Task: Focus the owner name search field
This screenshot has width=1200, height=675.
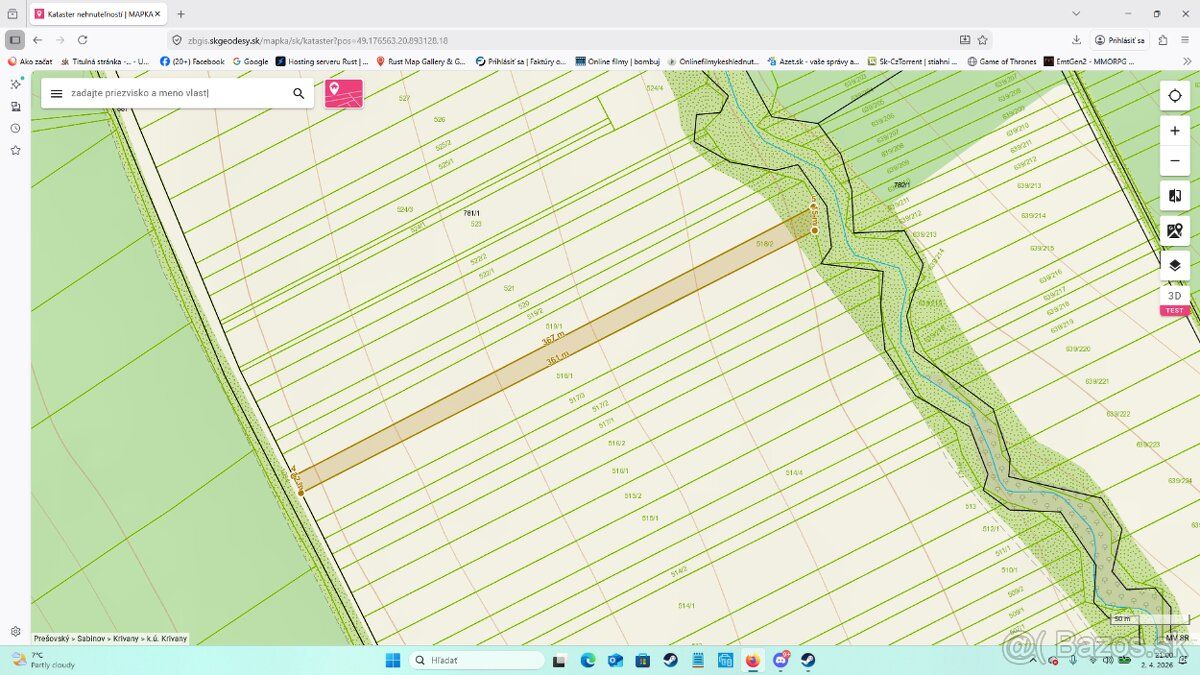Action: click(175, 93)
